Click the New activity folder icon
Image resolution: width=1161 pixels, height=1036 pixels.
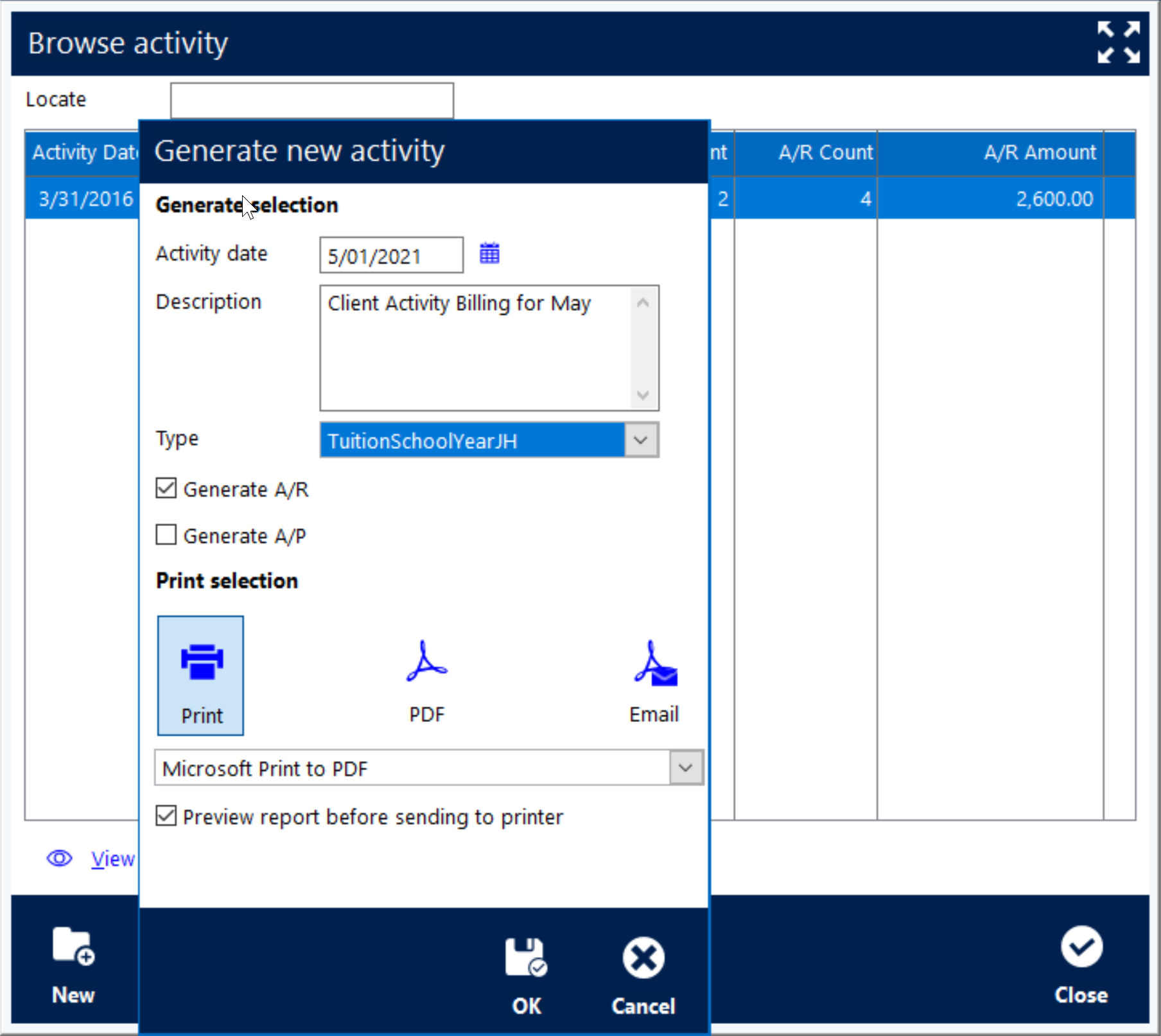[x=73, y=947]
